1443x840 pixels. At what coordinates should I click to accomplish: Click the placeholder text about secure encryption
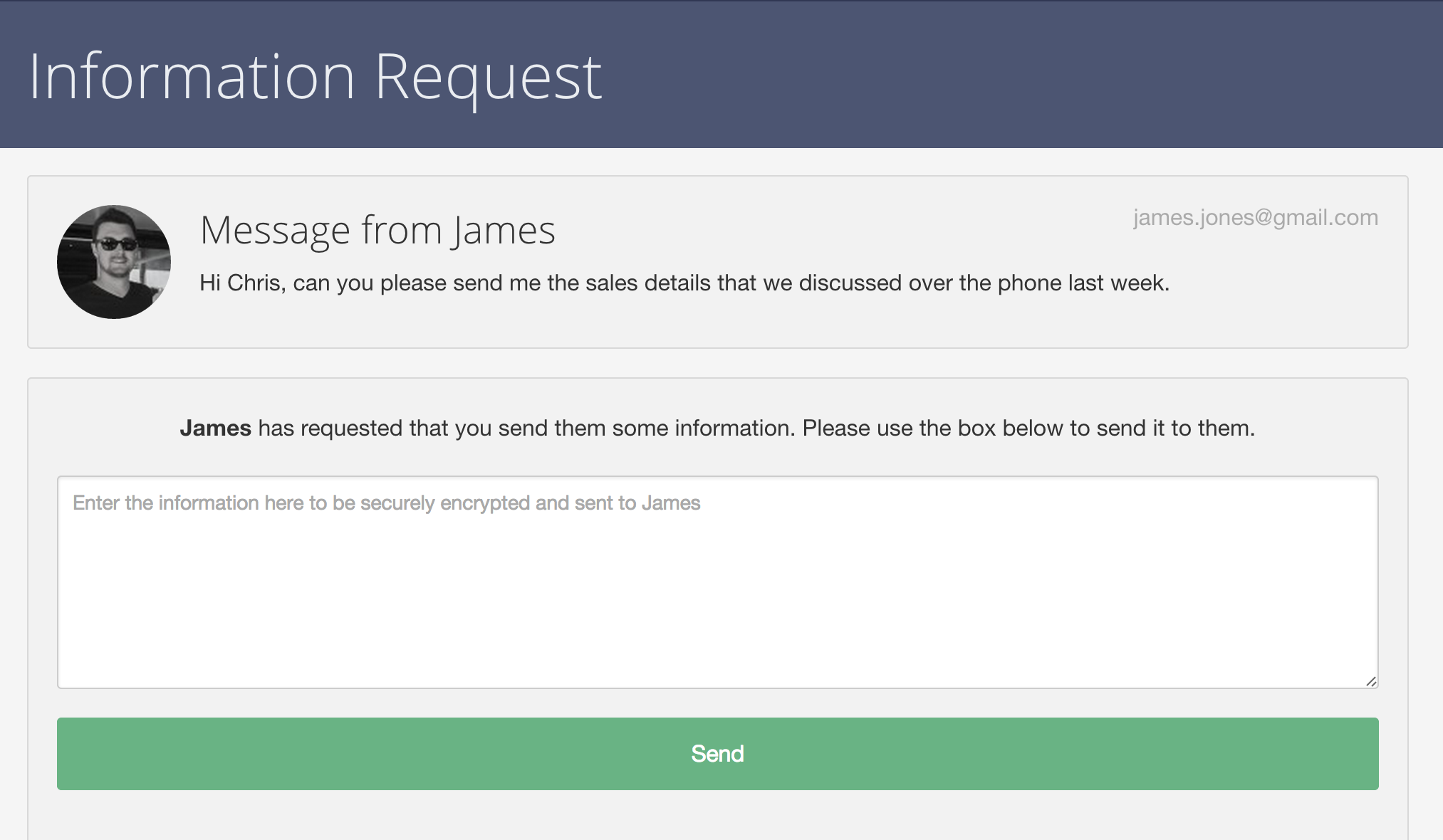click(386, 503)
